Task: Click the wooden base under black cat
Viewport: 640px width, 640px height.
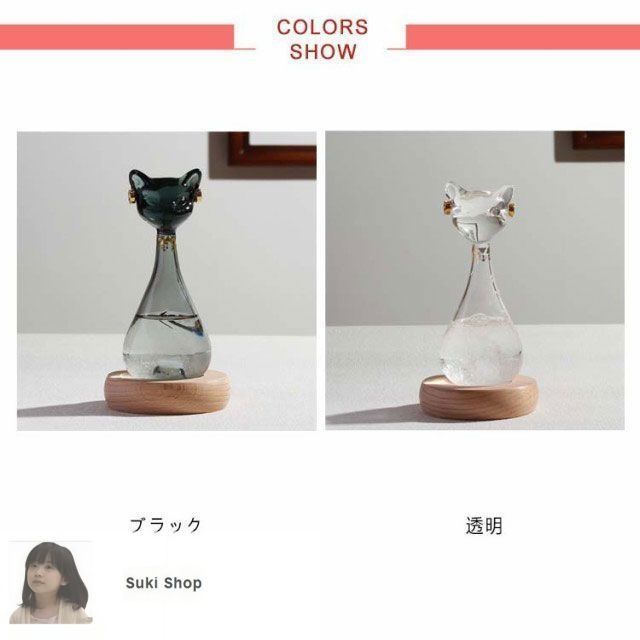Action: click(167, 392)
